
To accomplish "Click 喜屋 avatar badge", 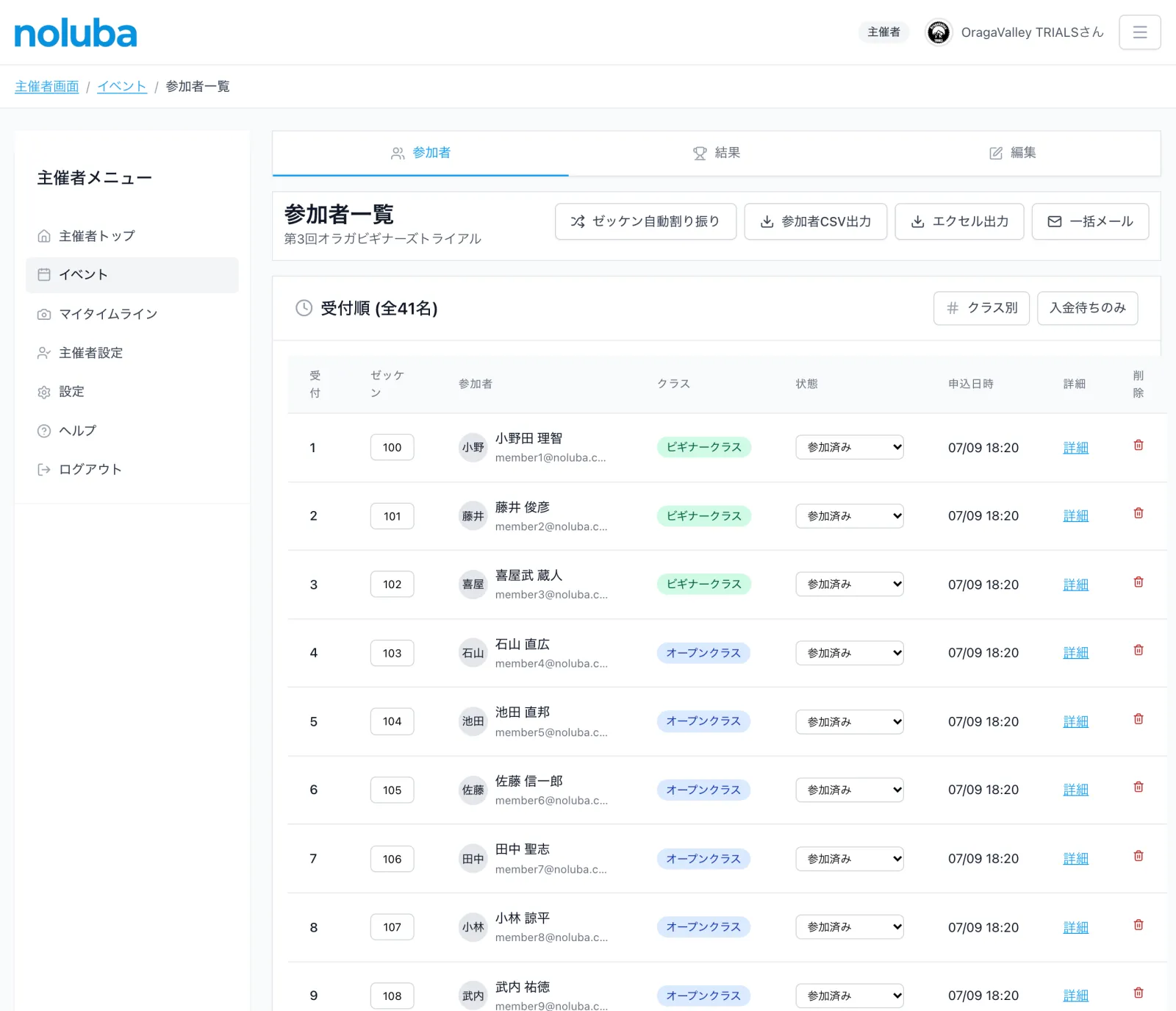I will tap(473, 585).
